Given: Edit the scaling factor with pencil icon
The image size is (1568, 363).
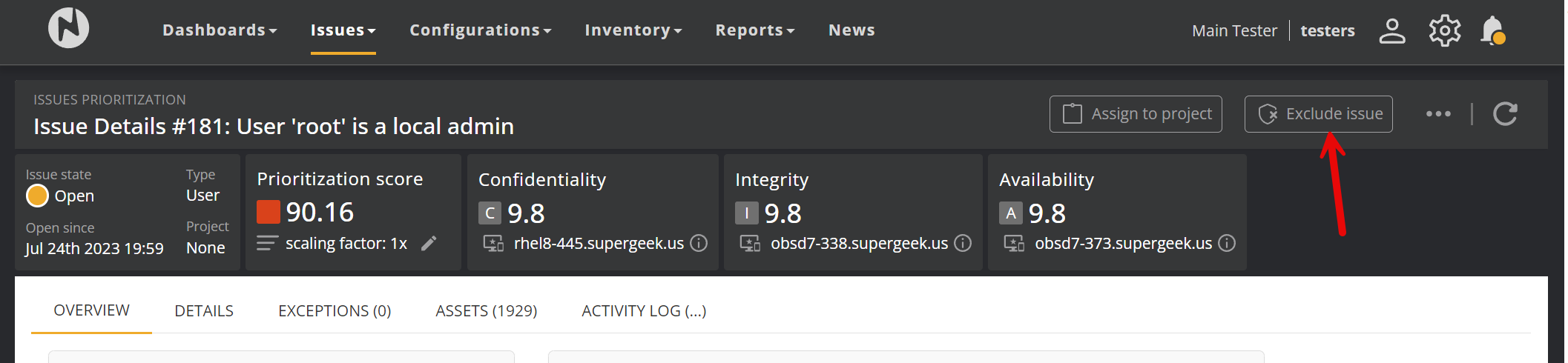Looking at the screenshot, I should [429, 244].
